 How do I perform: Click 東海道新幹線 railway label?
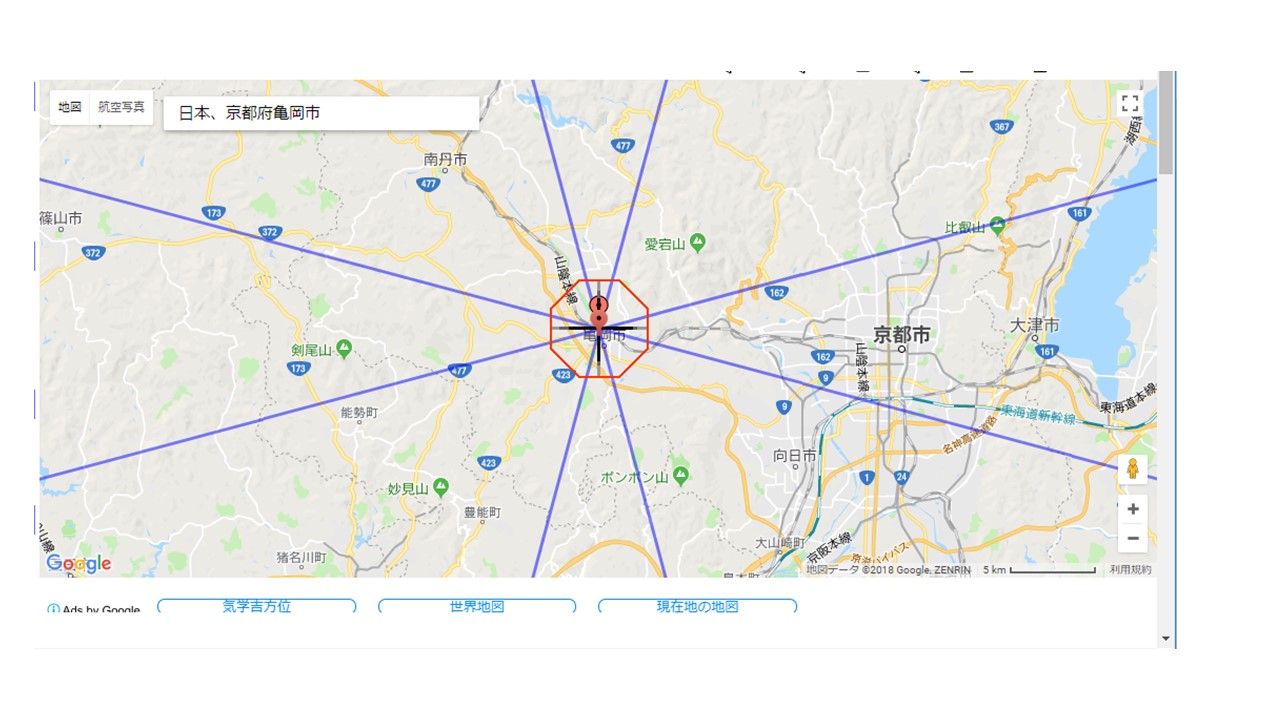[x=1038, y=415]
